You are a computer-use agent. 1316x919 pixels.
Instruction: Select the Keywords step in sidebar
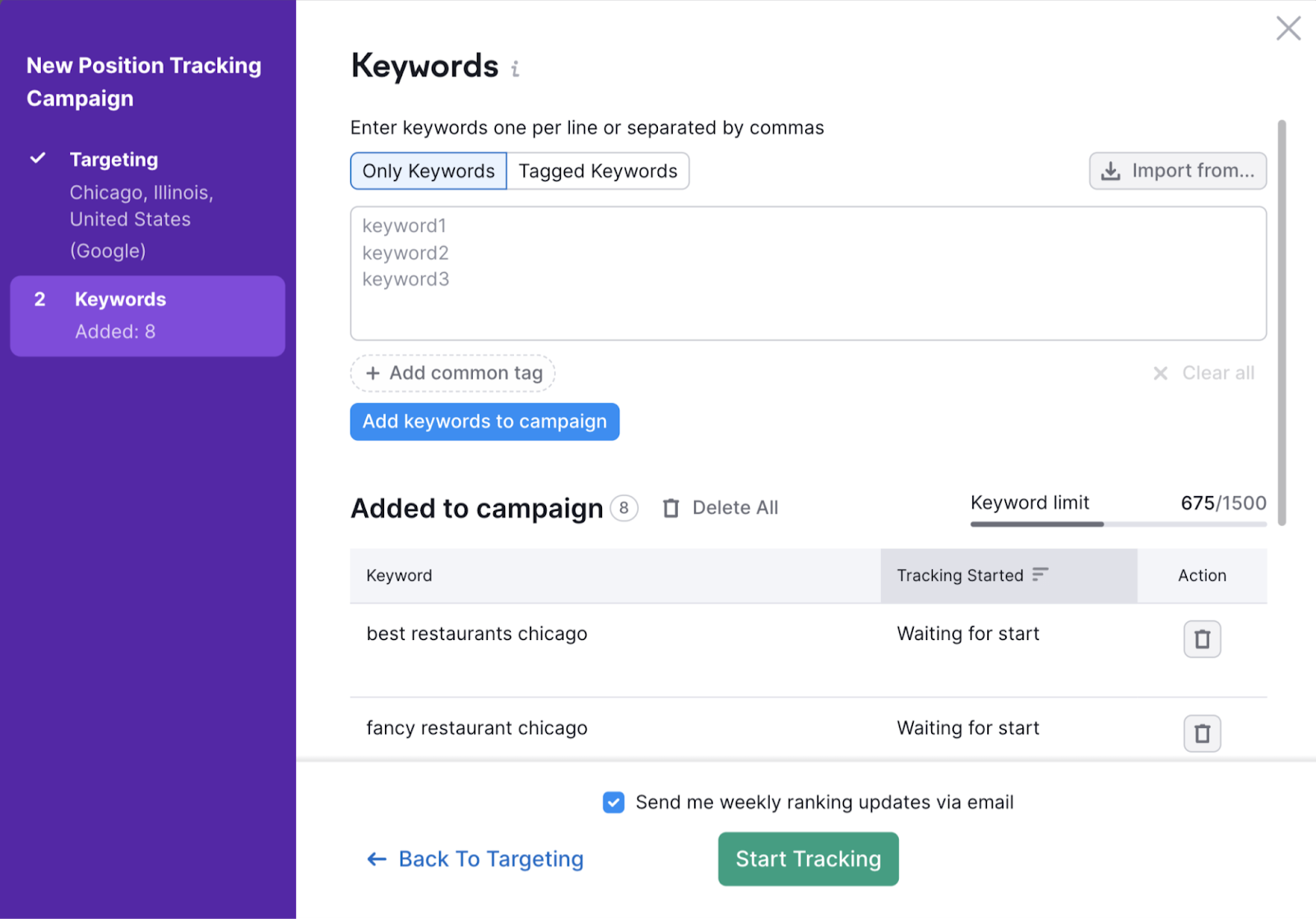pyautogui.click(x=146, y=315)
